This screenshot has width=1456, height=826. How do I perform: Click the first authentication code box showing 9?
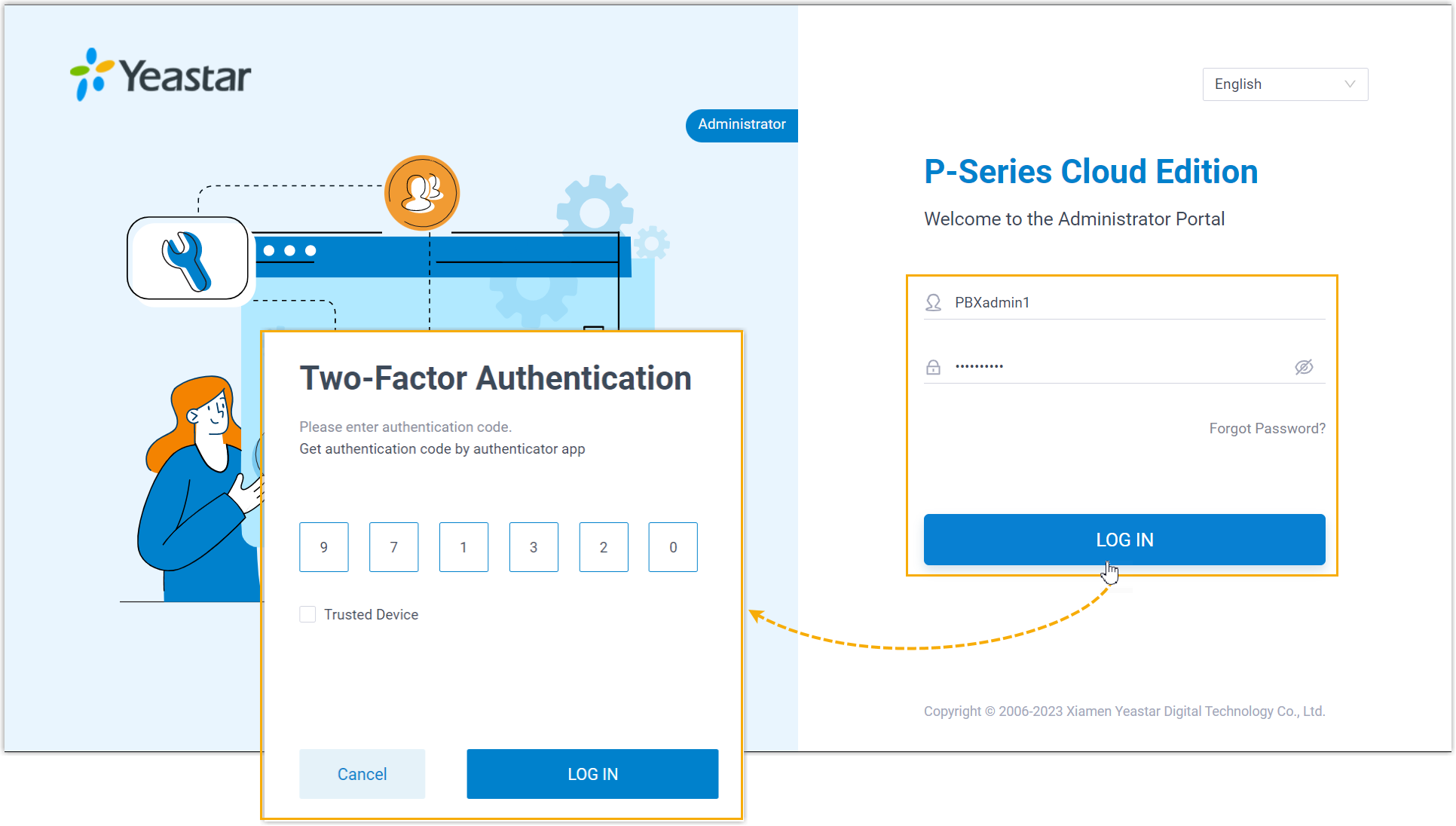[323, 547]
